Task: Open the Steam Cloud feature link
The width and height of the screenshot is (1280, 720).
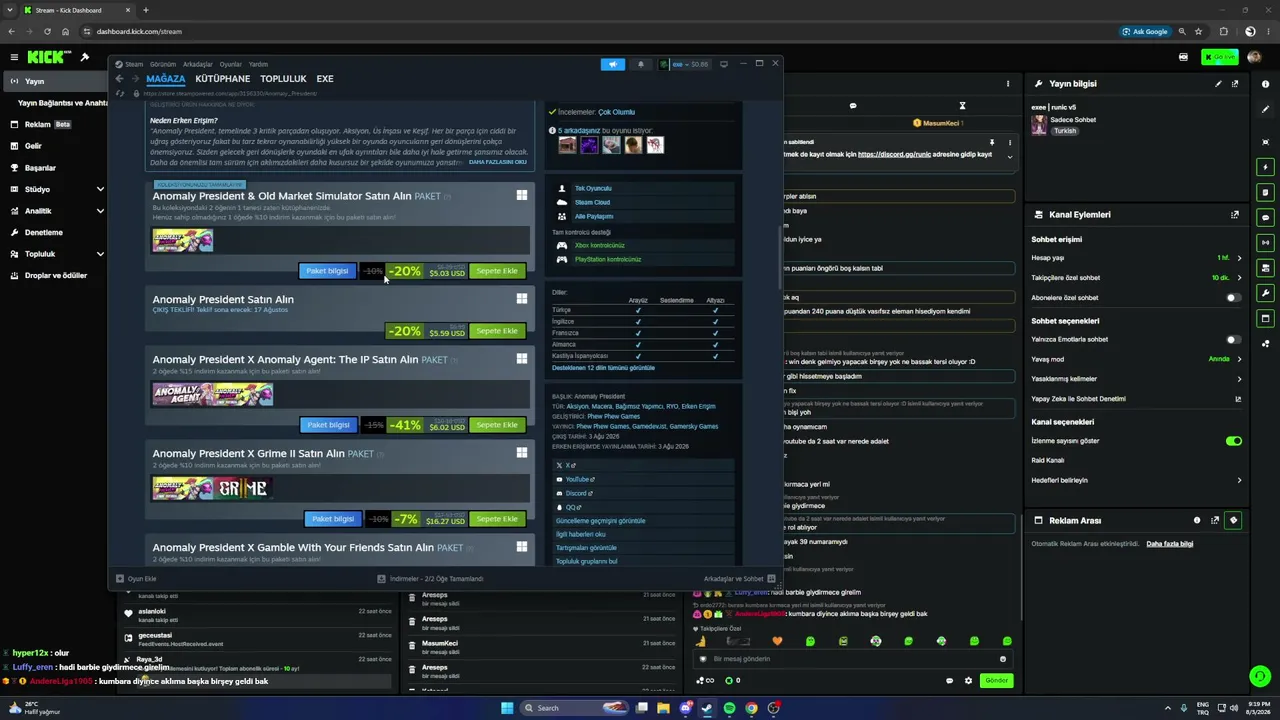Action: [x=592, y=203]
